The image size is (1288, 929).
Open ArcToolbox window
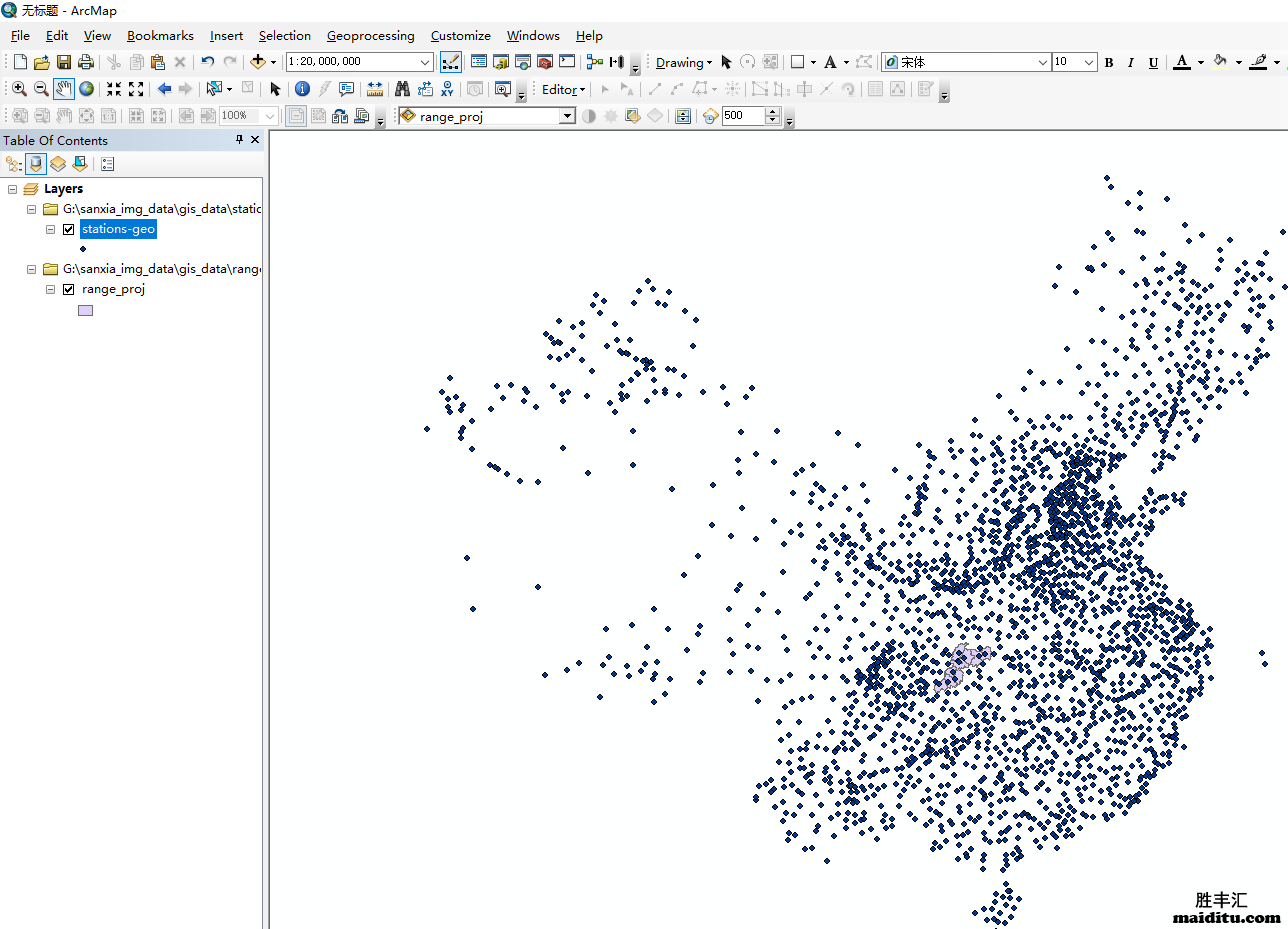pyautogui.click(x=545, y=61)
